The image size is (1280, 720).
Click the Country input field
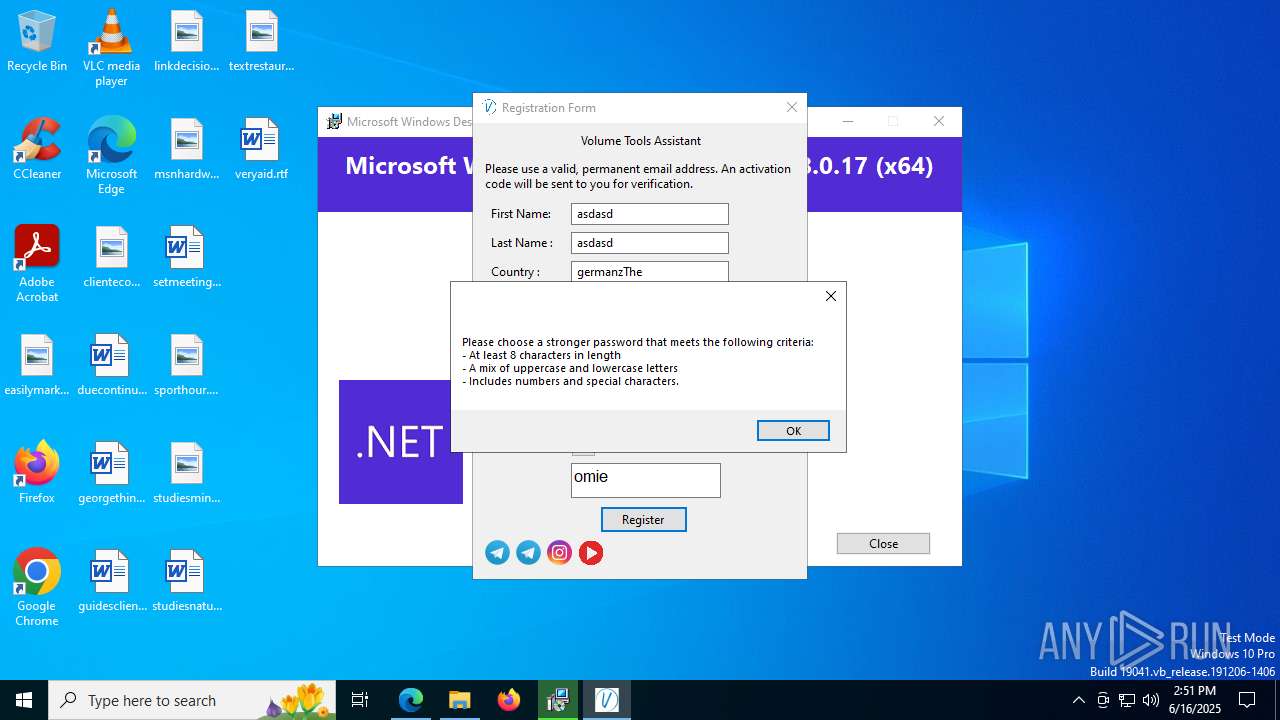click(650, 272)
